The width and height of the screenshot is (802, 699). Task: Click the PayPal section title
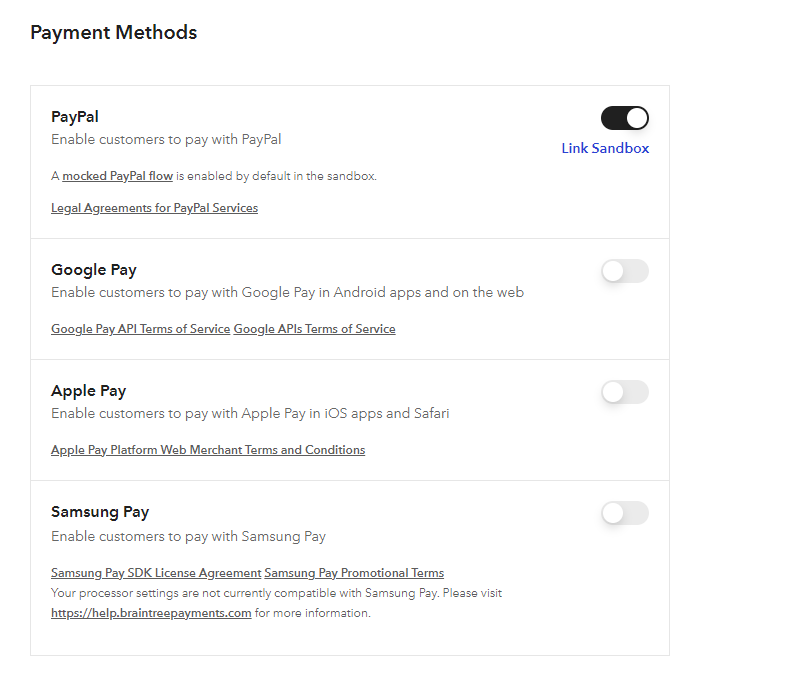(x=75, y=117)
